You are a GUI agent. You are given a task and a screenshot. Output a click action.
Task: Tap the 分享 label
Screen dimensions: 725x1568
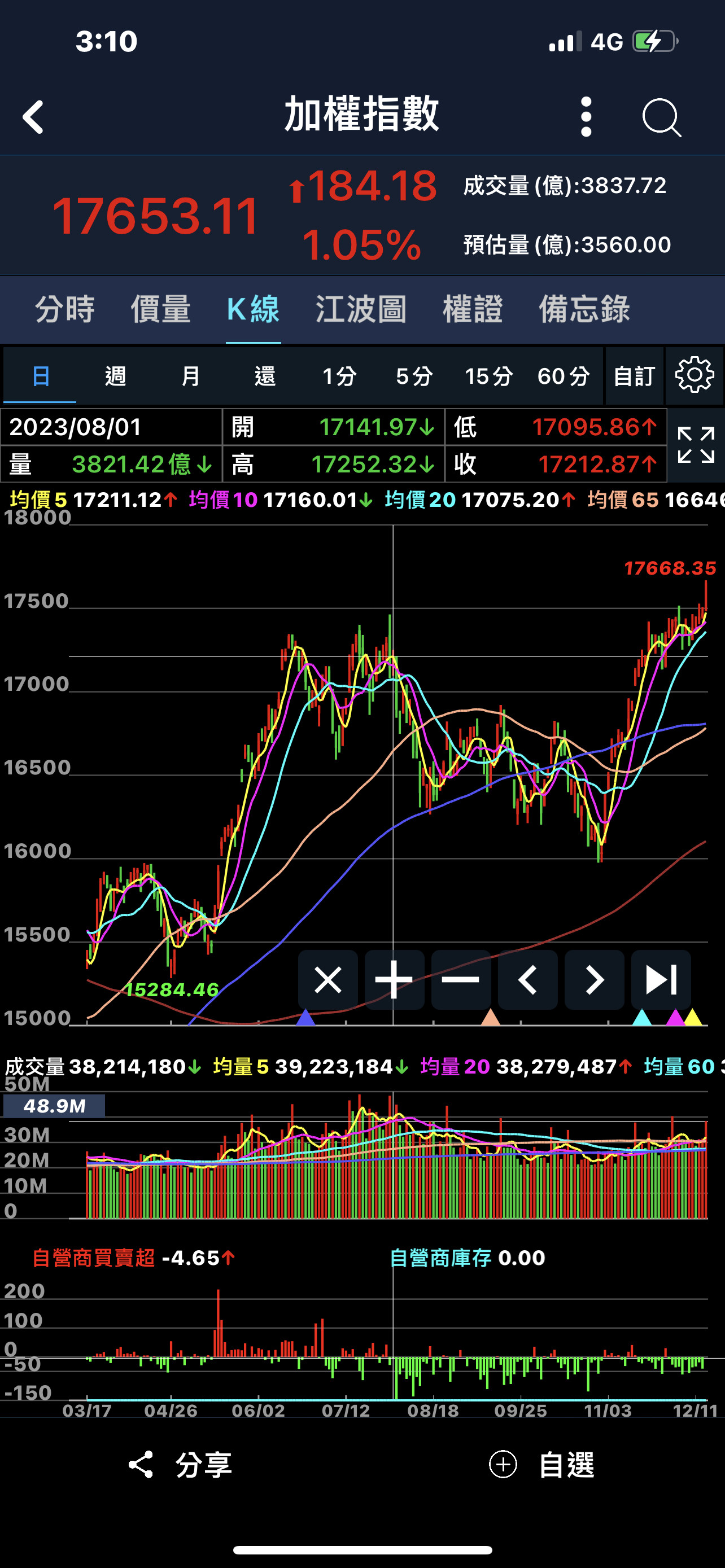pyautogui.click(x=204, y=1465)
